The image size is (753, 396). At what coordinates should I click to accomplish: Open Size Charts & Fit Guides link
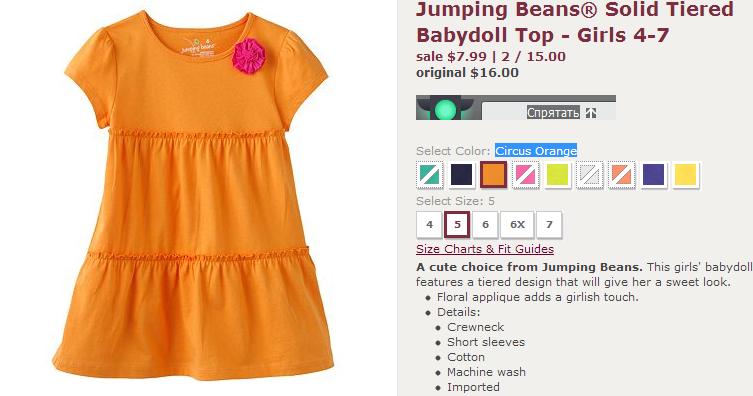pos(485,249)
